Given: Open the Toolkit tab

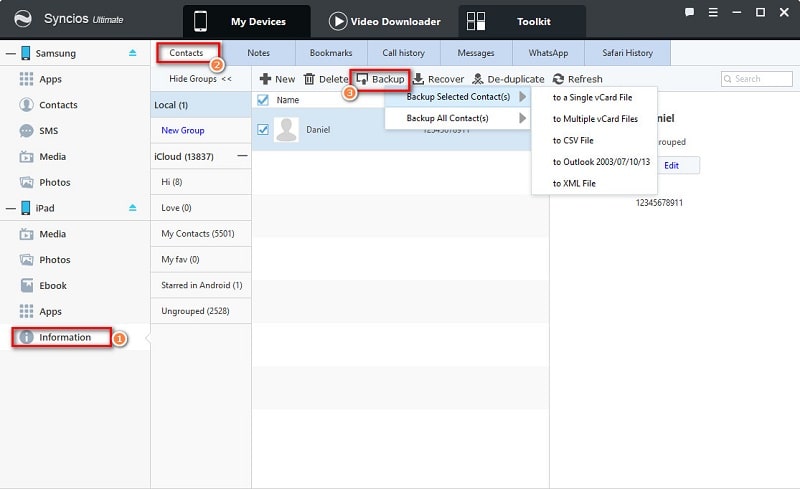Looking at the screenshot, I should tap(522, 21).
